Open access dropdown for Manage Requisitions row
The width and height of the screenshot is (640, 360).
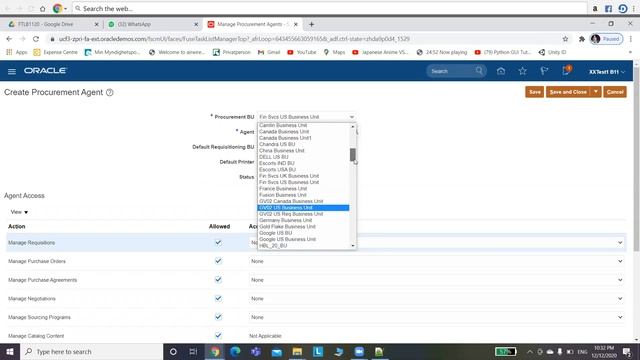pyautogui.click(x=620, y=243)
